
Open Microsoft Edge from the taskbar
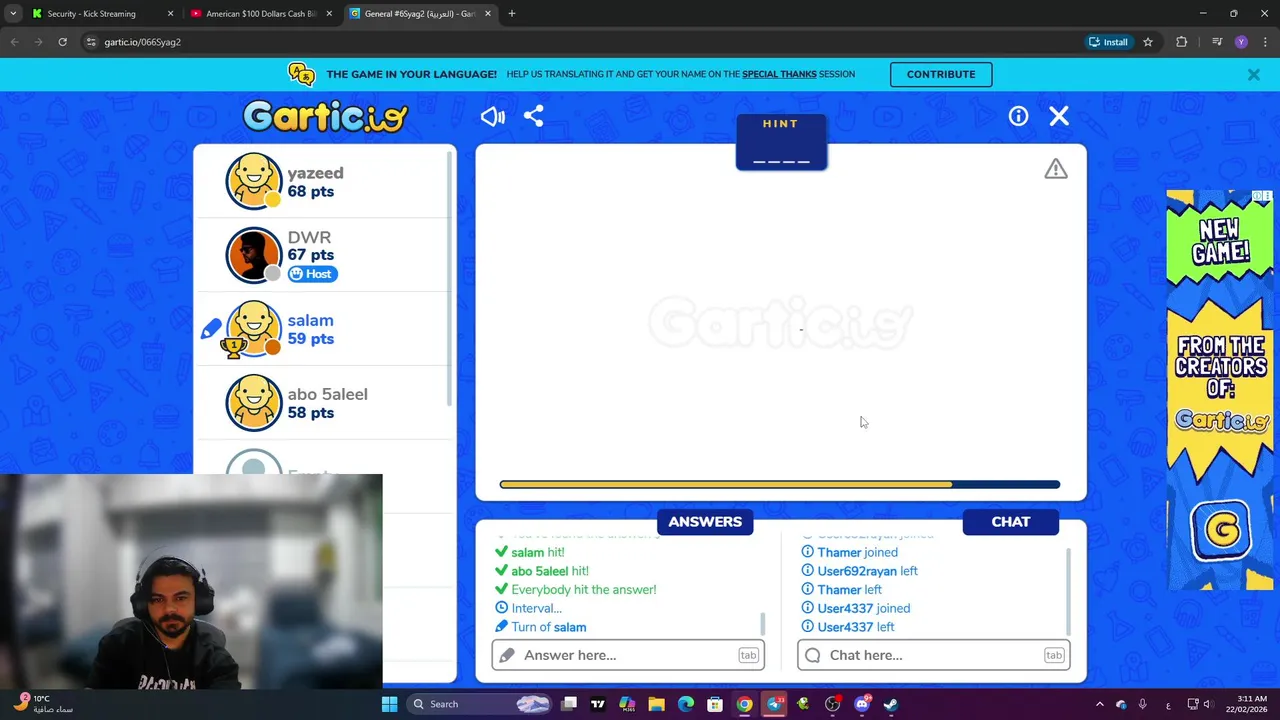coord(686,704)
